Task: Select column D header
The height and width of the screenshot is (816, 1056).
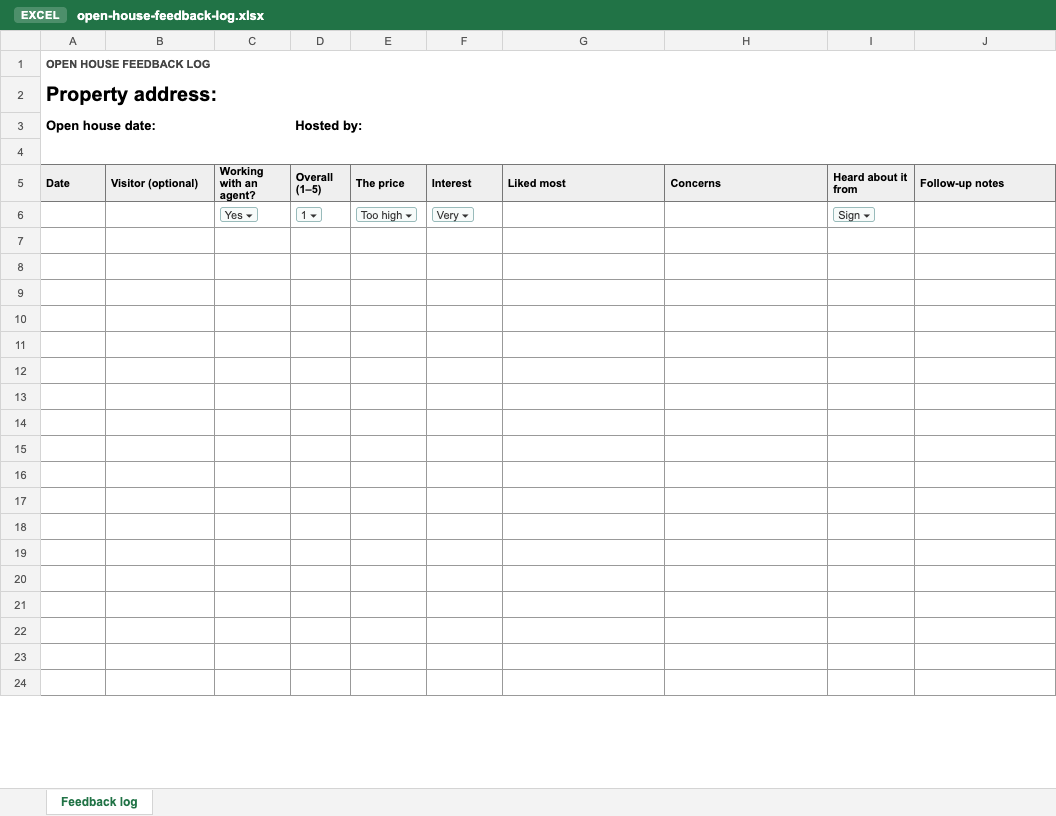Action: 320,41
